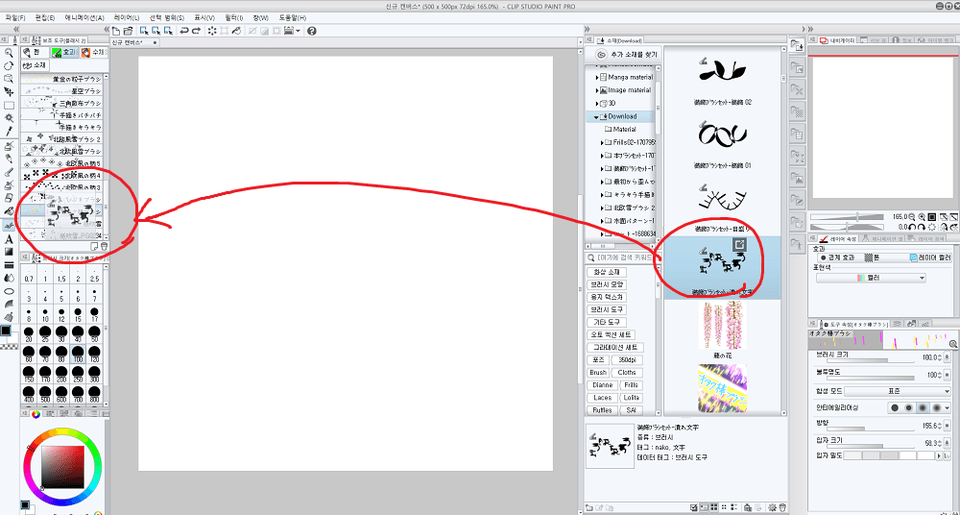Click the New canvas icon in toolbar

pos(116,31)
